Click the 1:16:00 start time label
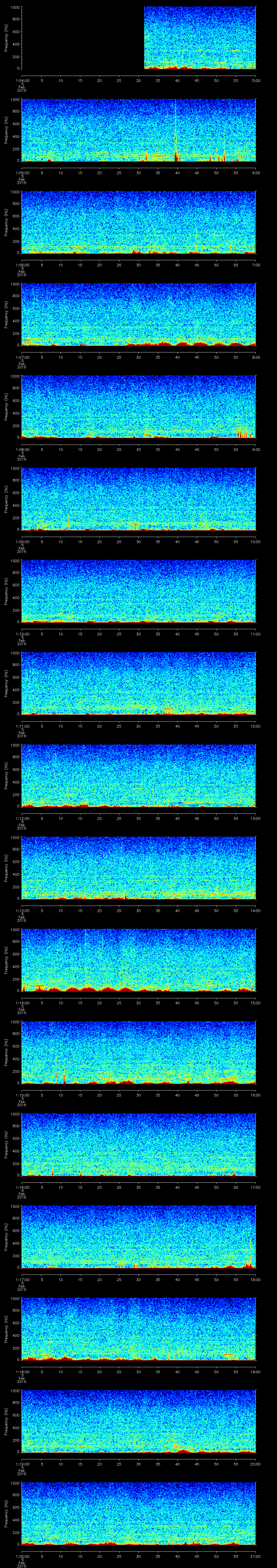The image size is (277, 1568). (22, 1187)
